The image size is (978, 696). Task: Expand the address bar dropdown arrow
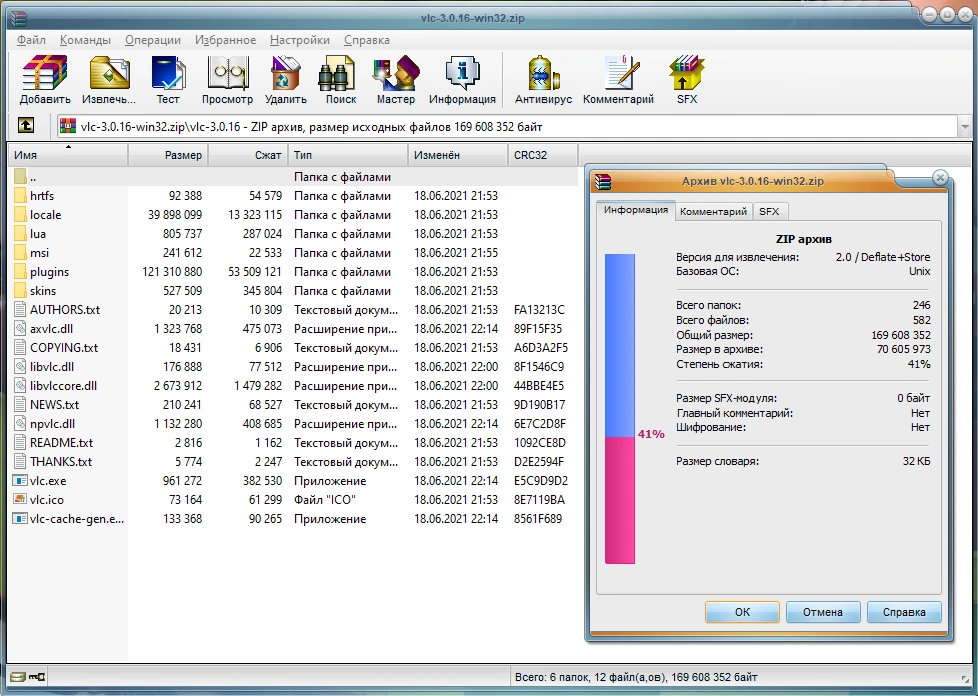pyautogui.click(x=965, y=127)
